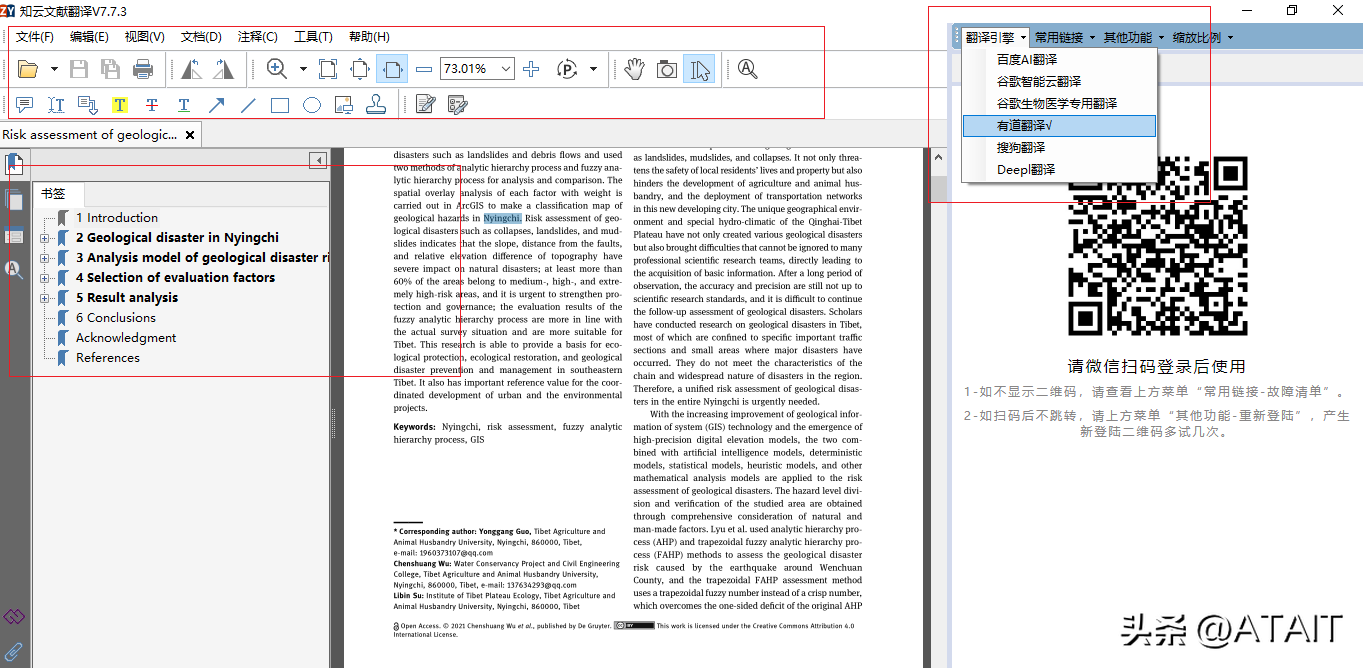
Task: Rotate the page counterclockwise
Action: point(191,69)
